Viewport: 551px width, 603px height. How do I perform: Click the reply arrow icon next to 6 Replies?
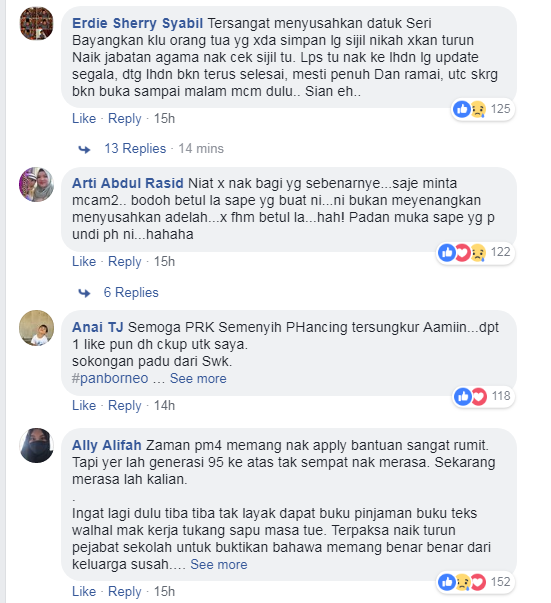pyautogui.click(x=84, y=293)
